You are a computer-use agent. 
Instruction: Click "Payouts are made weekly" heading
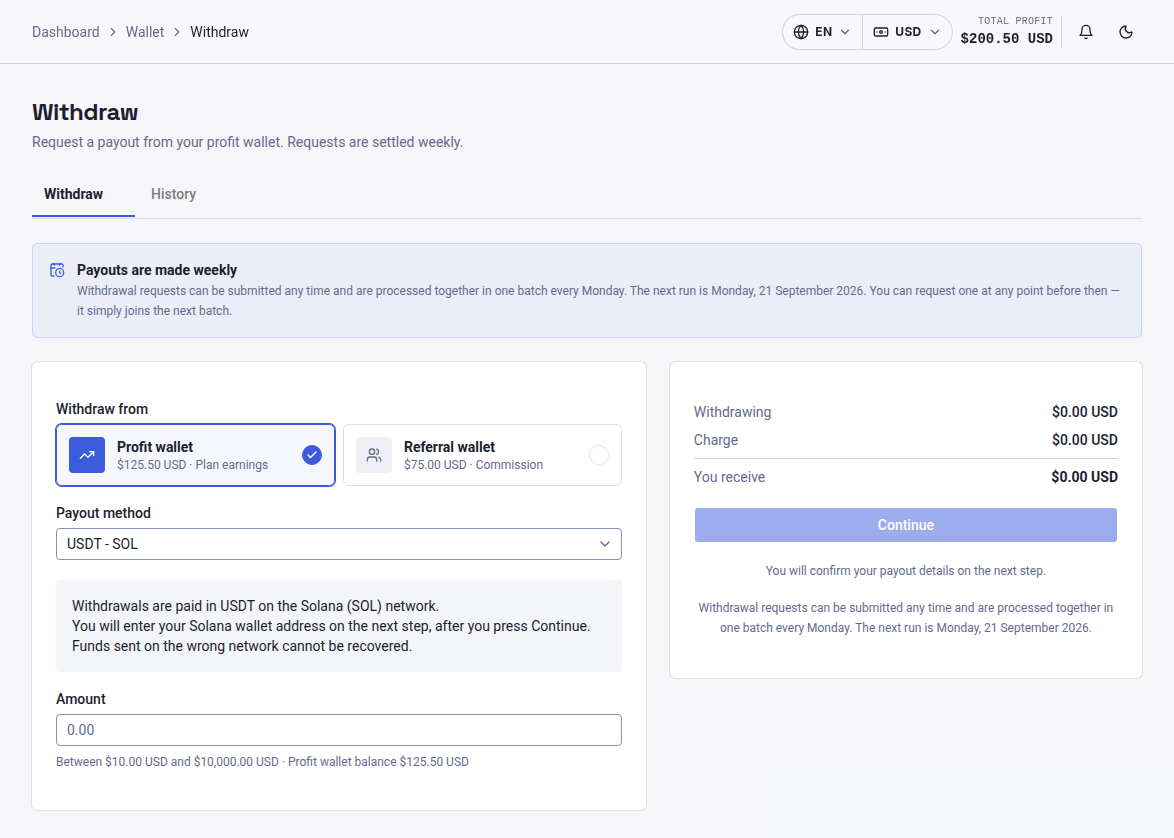pyautogui.click(x=156, y=270)
